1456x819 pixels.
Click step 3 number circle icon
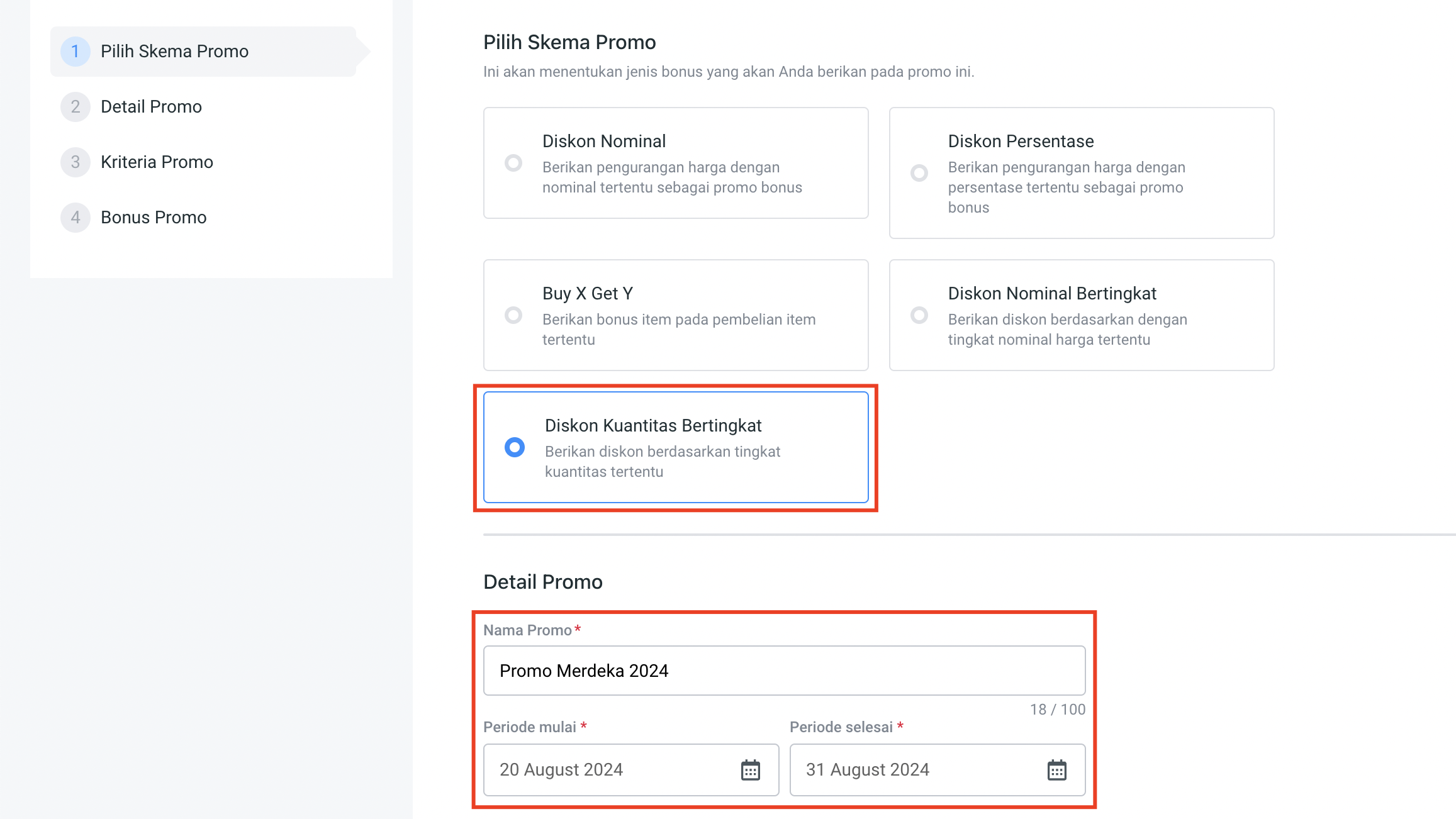click(x=76, y=162)
